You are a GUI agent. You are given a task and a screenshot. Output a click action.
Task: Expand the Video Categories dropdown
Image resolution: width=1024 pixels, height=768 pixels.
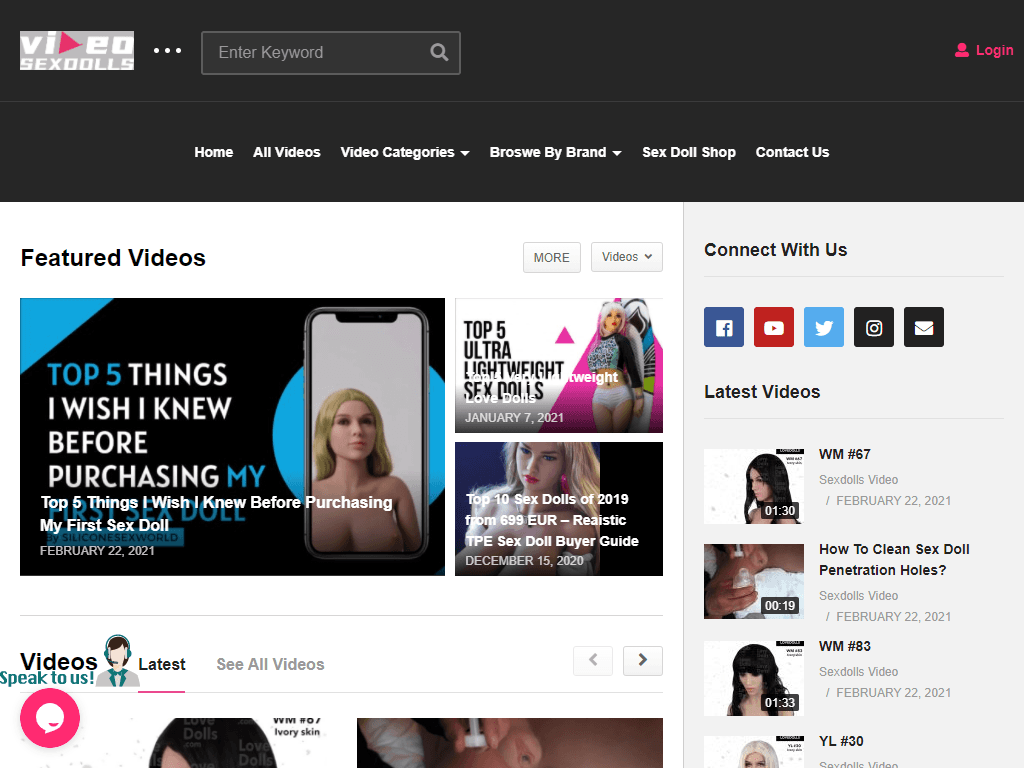pyautogui.click(x=404, y=152)
